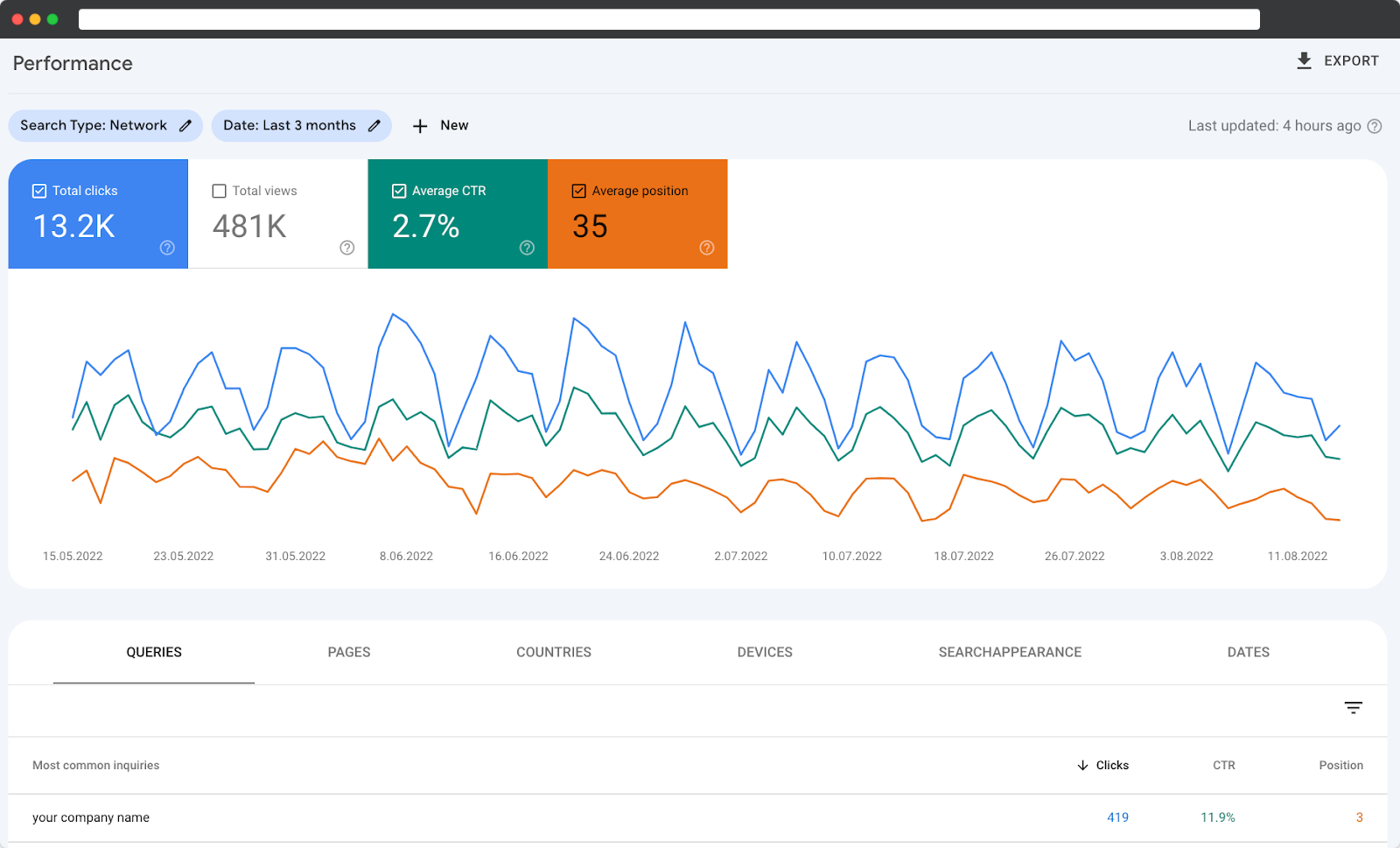This screenshot has height=848, width=1400.
Task: Click the 15.05.2022 date axis label
Action: 73,556
